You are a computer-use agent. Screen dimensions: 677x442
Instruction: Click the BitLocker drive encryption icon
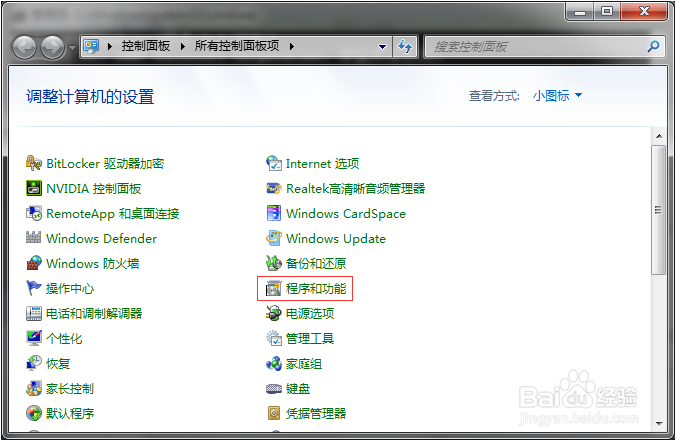pyautogui.click(x=34, y=164)
